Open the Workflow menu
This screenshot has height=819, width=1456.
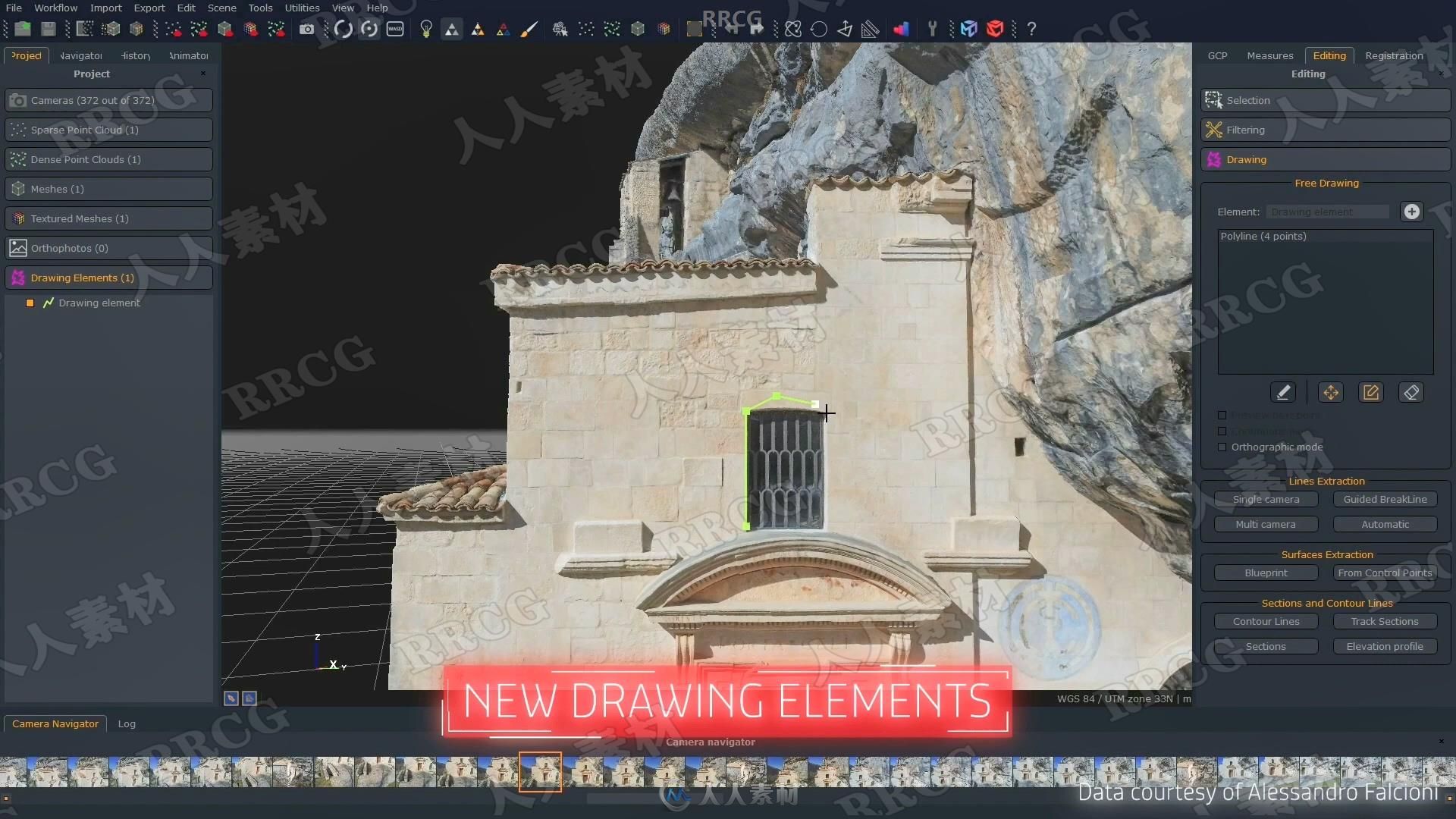coord(55,8)
